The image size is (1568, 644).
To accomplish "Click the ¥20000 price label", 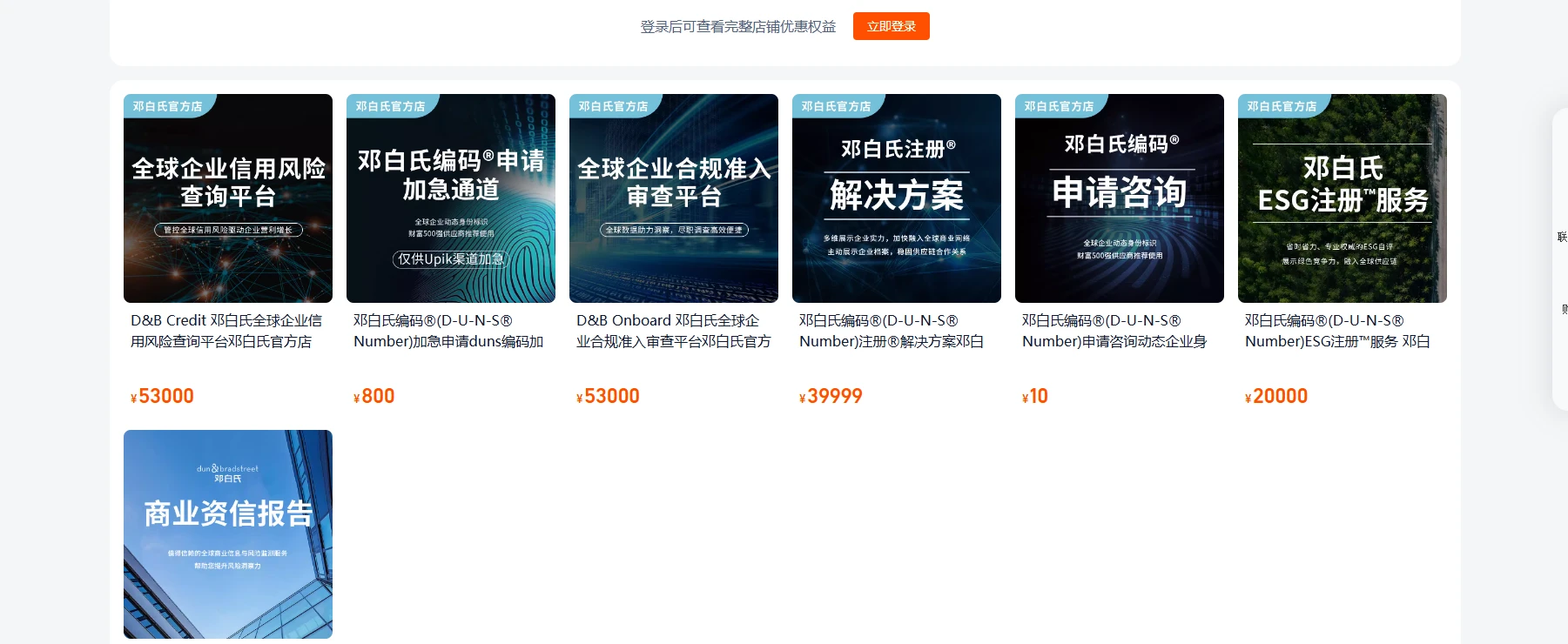I will (x=1276, y=397).
